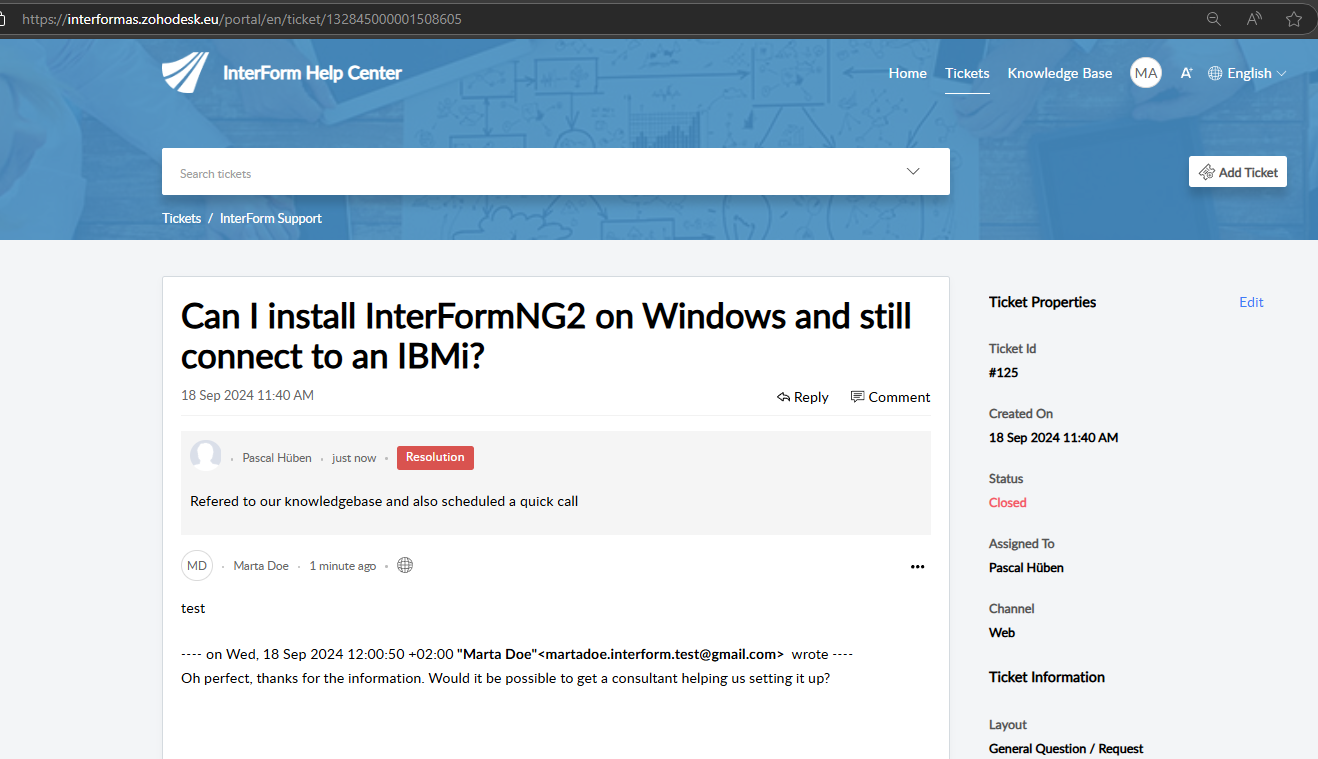Click the Created On date in properties
1318x759 pixels.
point(1053,437)
